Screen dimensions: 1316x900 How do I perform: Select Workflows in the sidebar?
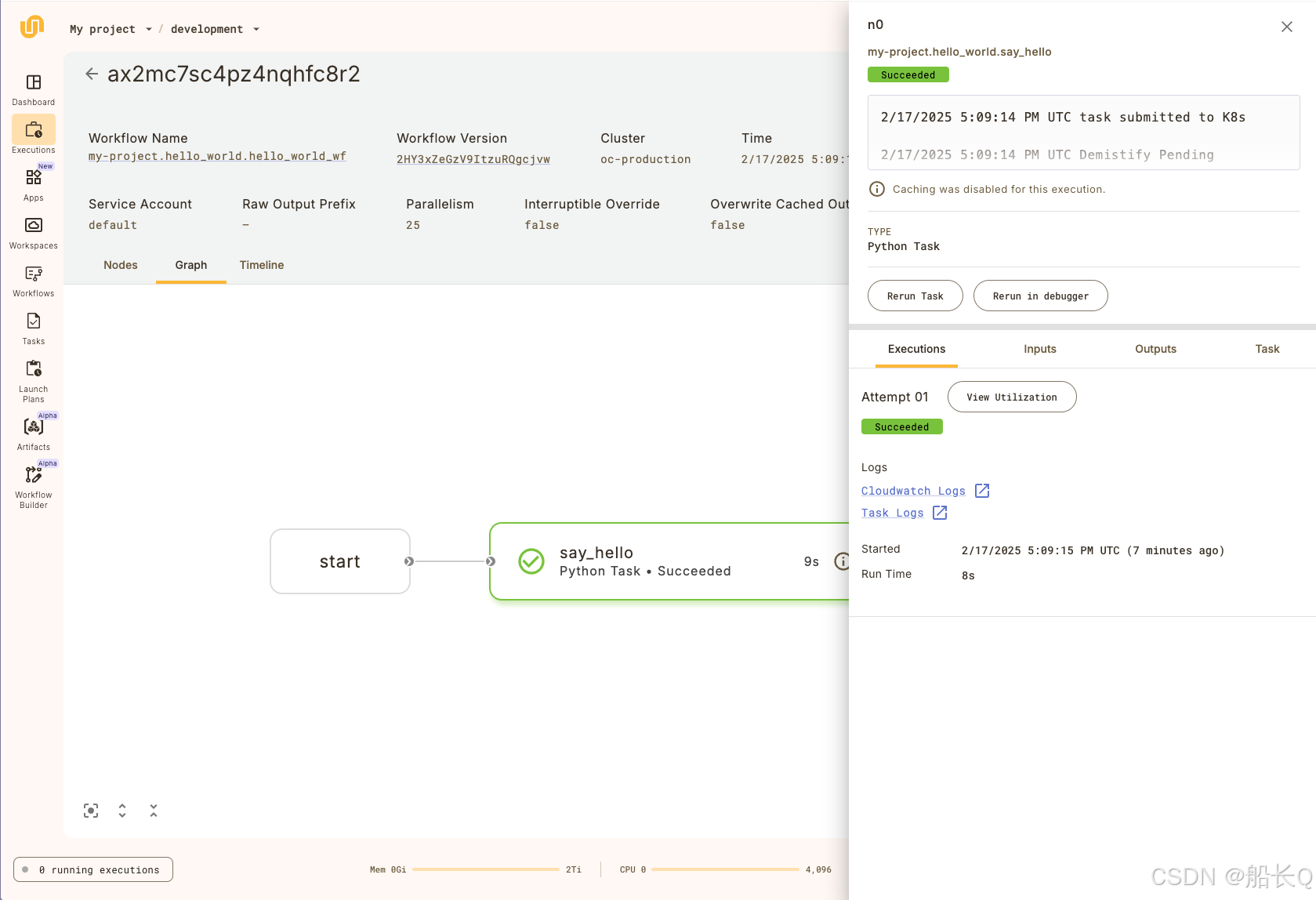[x=33, y=280]
